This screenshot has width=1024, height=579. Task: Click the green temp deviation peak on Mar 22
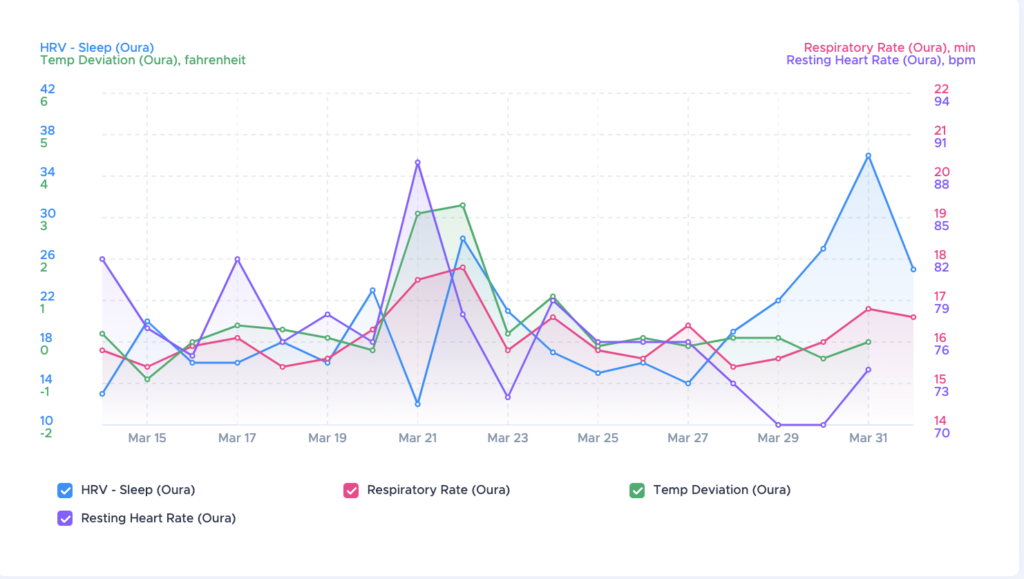click(463, 206)
